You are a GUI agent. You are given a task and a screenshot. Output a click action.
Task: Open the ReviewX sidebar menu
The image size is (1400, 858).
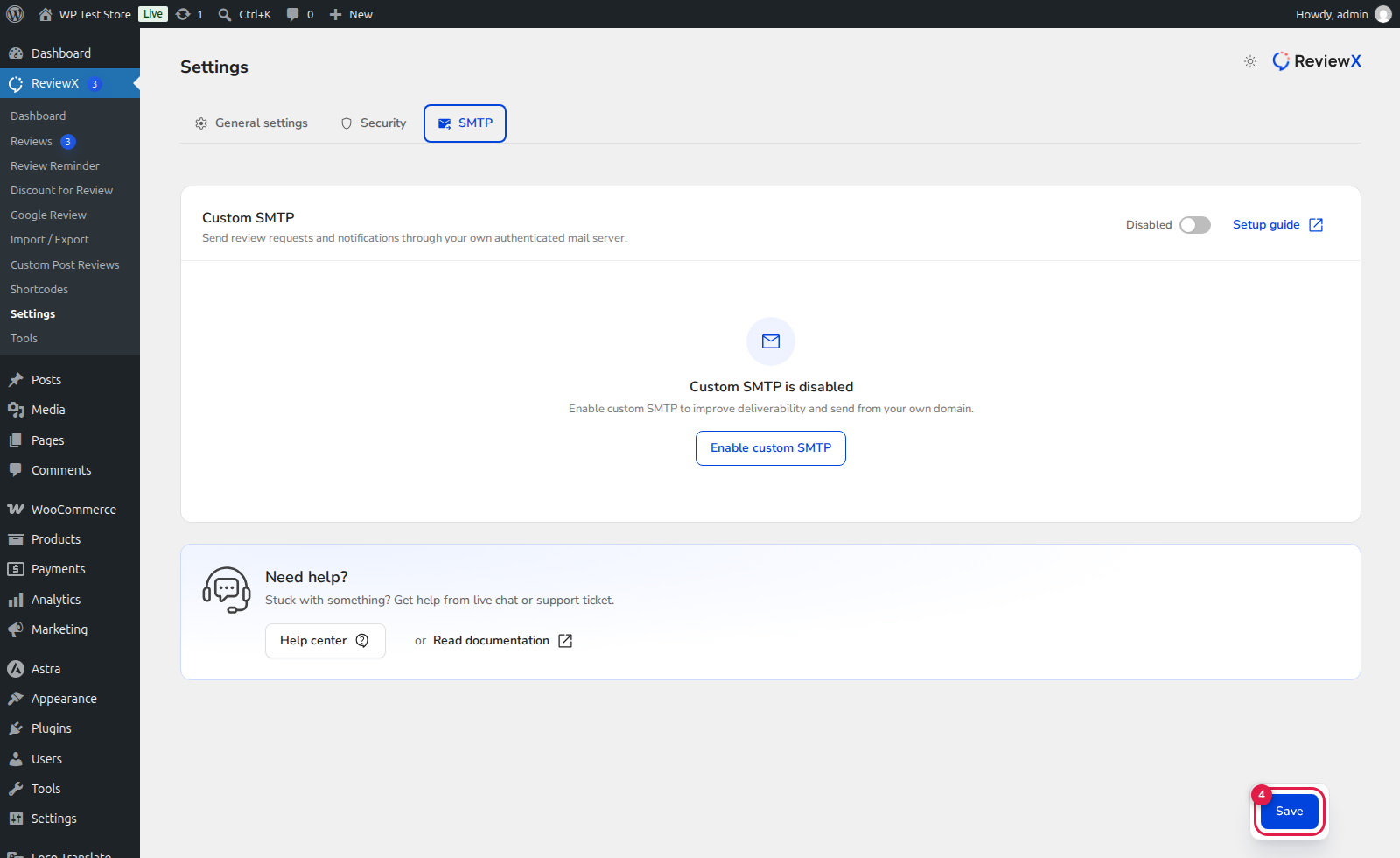(70, 83)
